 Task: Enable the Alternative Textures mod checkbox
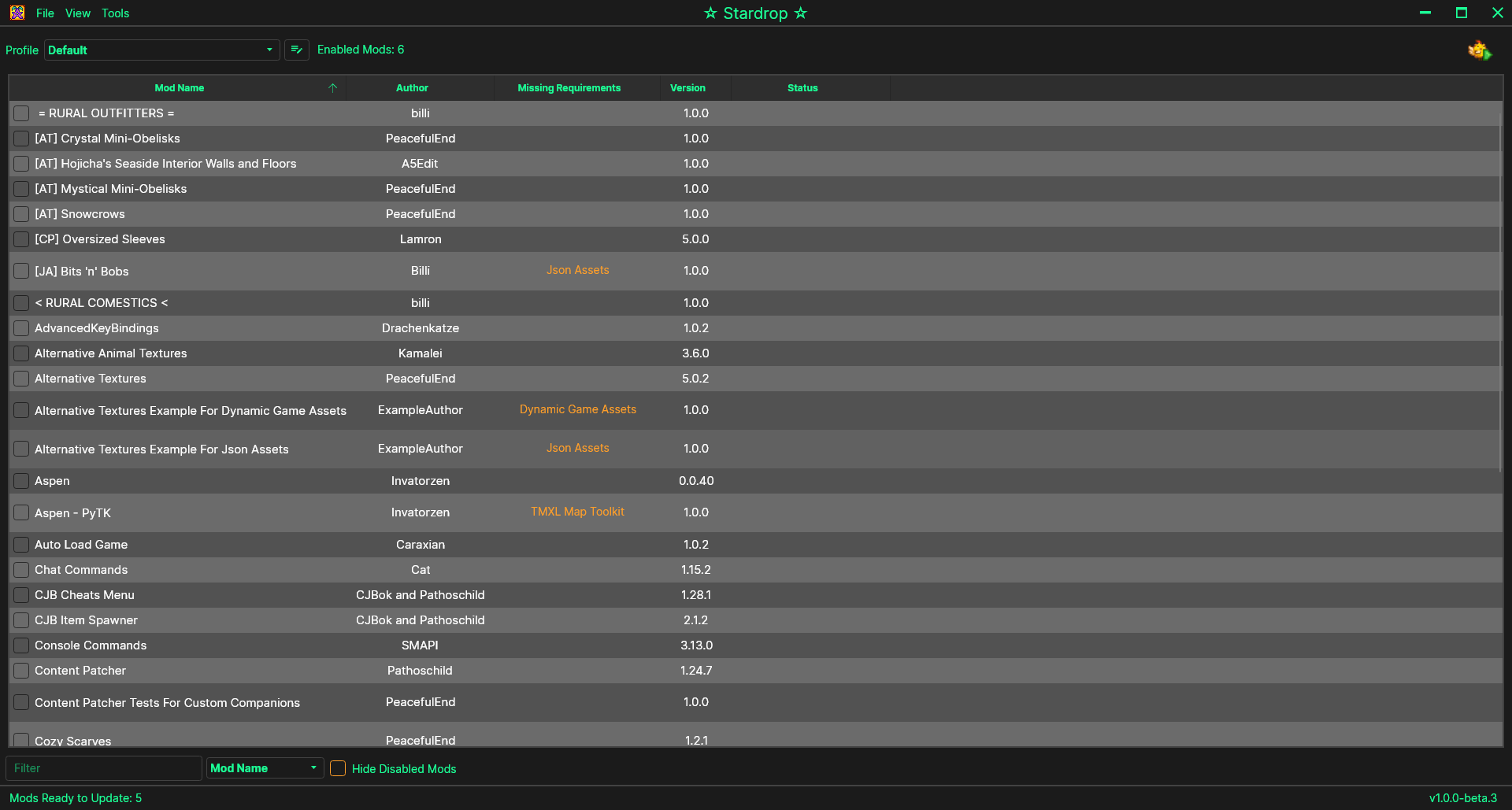[x=21, y=379]
